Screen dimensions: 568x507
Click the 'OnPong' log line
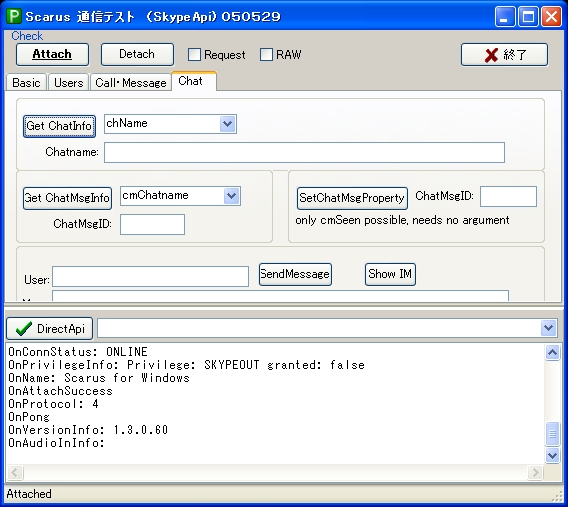pyautogui.click(x=29, y=417)
